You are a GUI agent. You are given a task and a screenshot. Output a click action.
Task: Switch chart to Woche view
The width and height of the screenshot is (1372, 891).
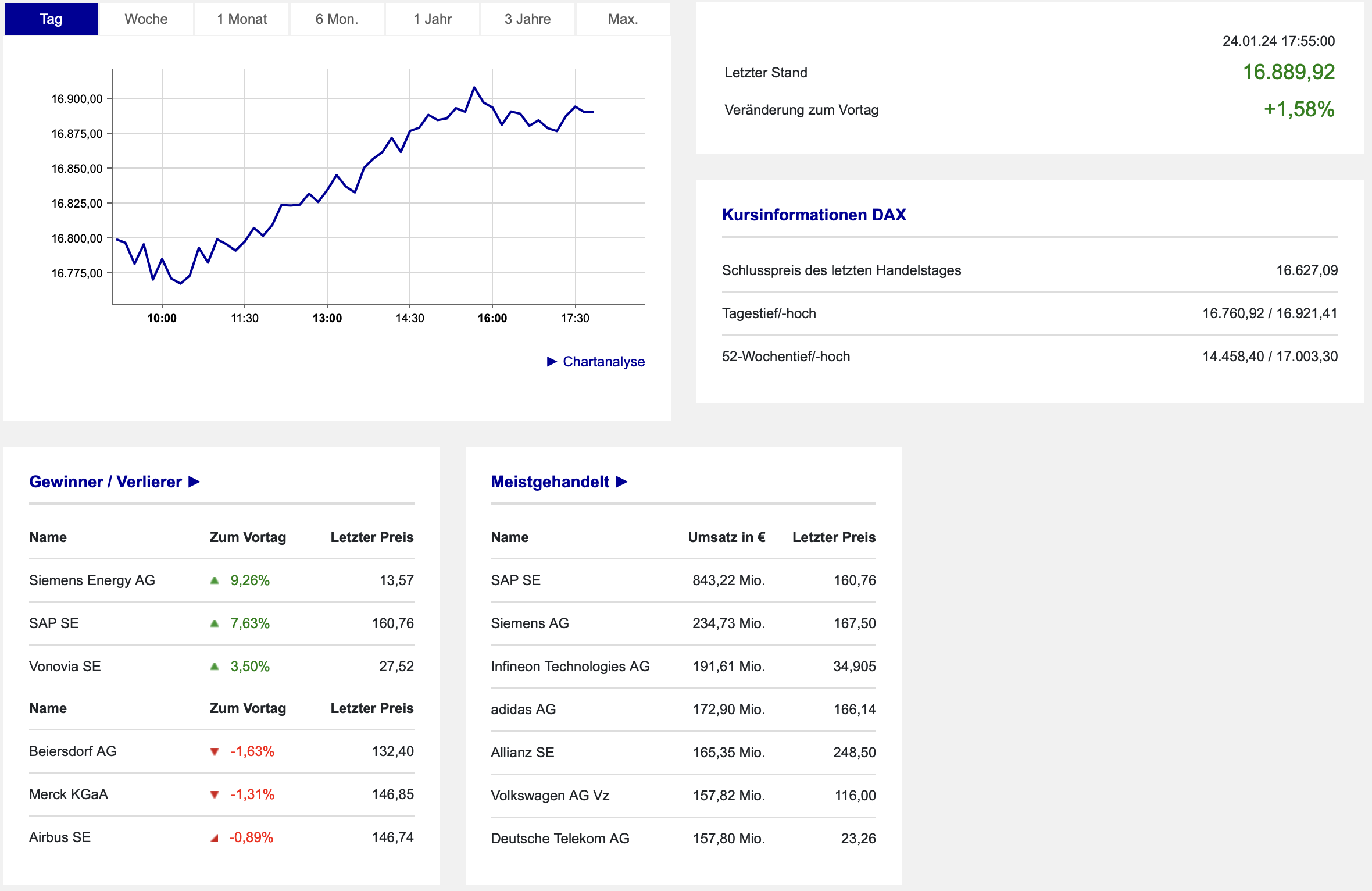pyautogui.click(x=146, y=19)
